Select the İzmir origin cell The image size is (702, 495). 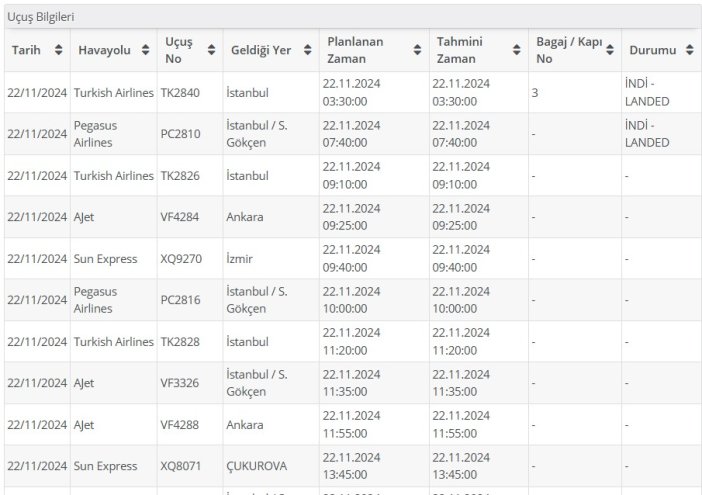pos(240,259)
